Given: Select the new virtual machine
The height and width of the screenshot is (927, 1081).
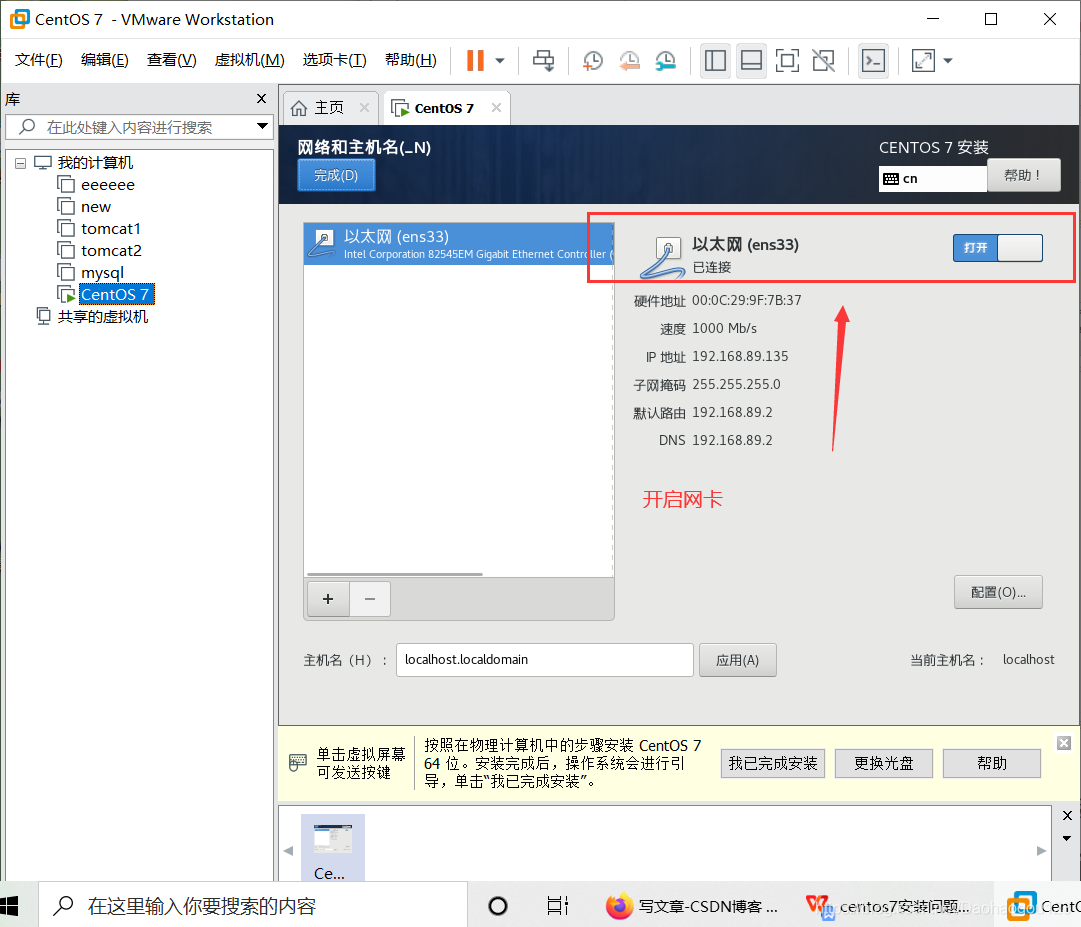Looking at the screenshot, I should coord(96,207).
